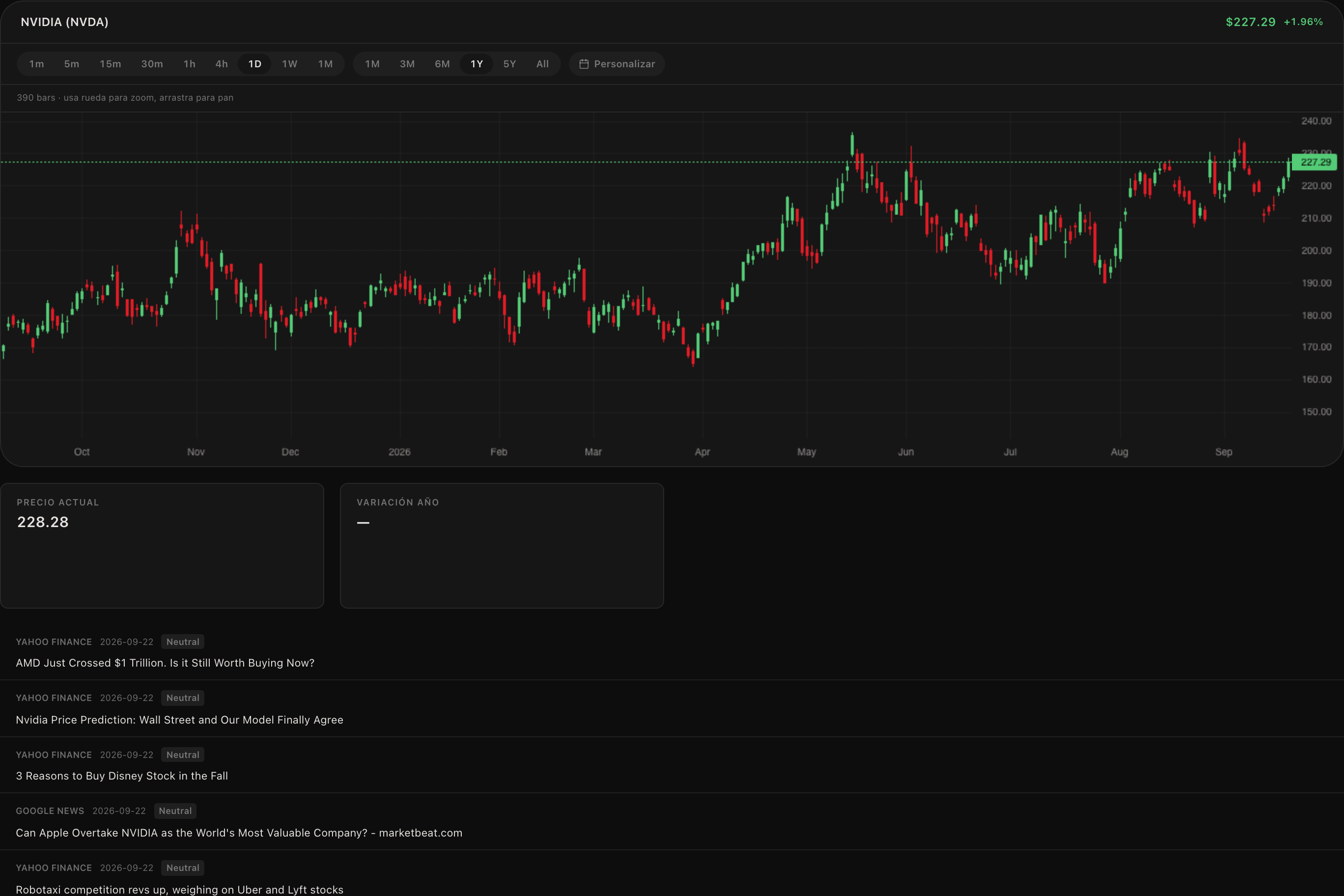Open the Personalizar date range picker
This screenshot has width=1344, height=896.
tap(617, 64)
